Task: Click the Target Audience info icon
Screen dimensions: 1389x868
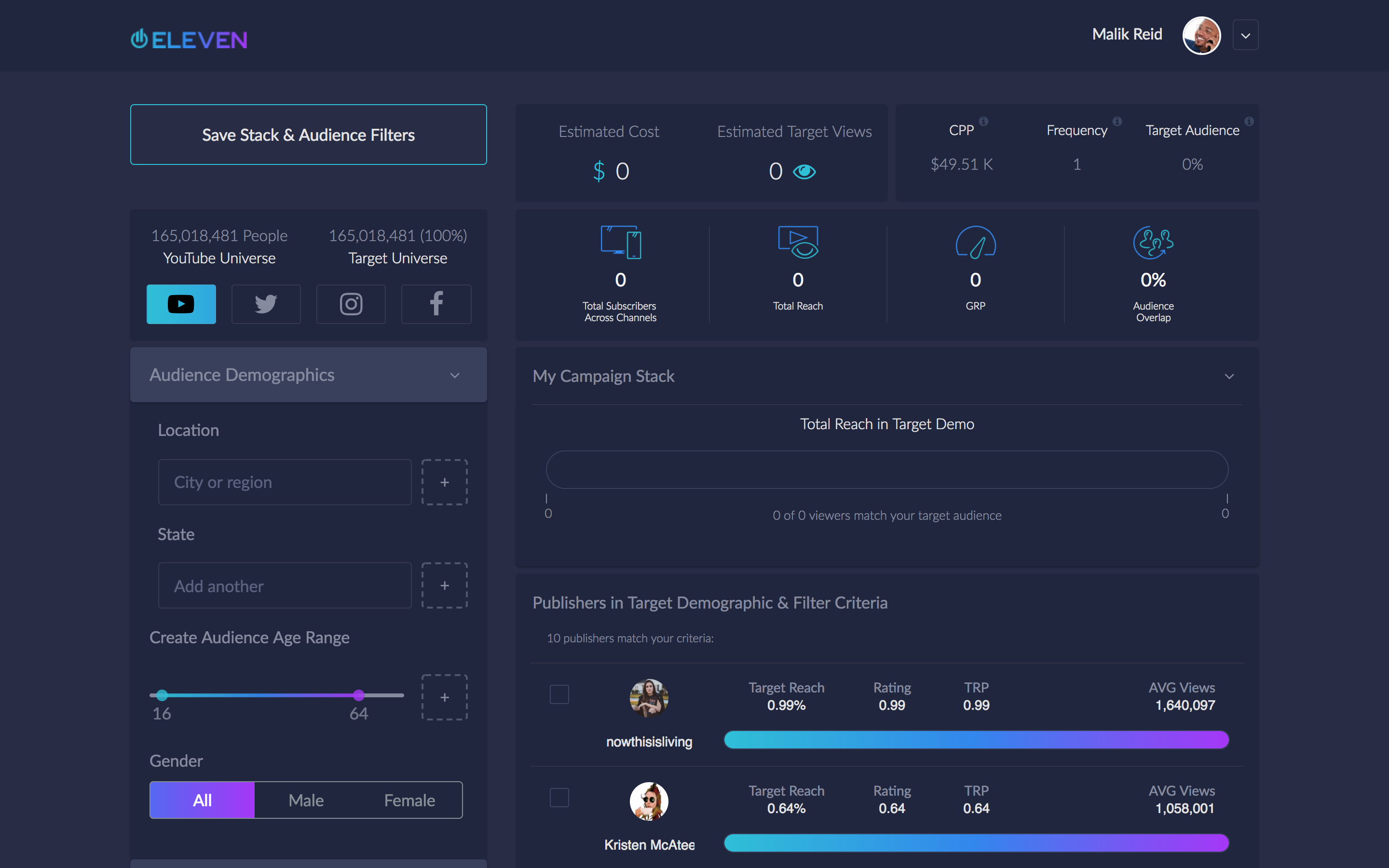Action: [x=1249, y=121]
